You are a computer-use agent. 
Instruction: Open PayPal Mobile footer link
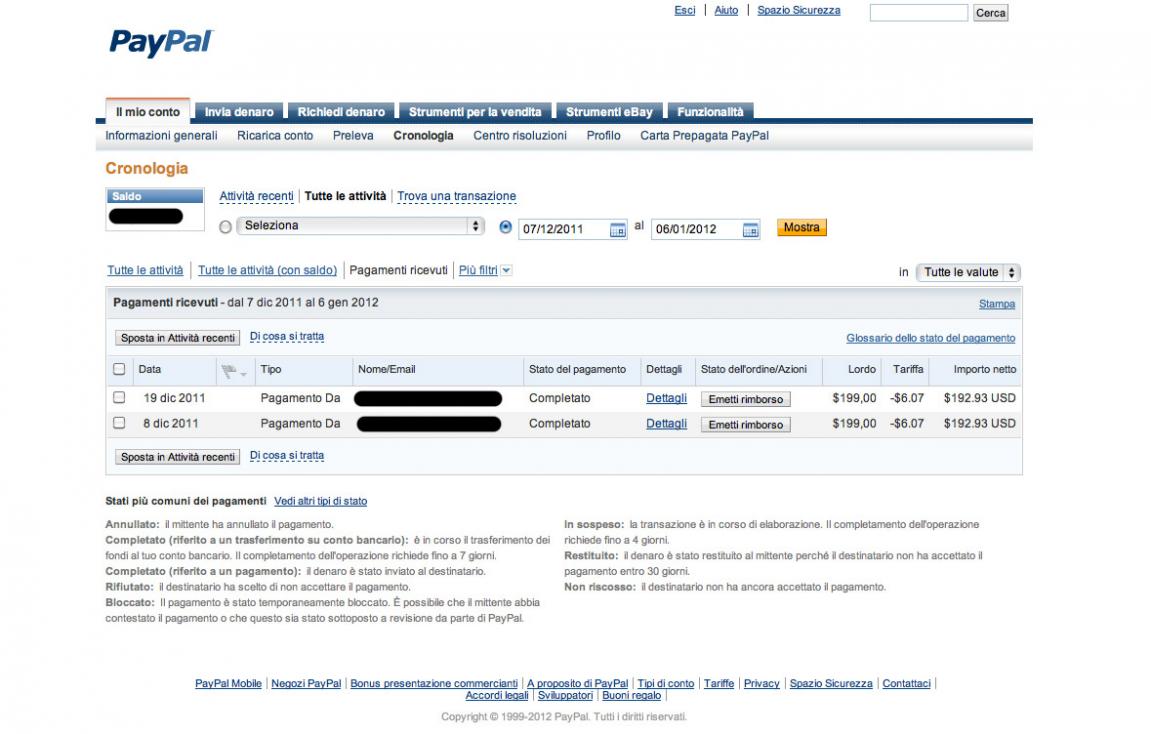coord(228,683)
